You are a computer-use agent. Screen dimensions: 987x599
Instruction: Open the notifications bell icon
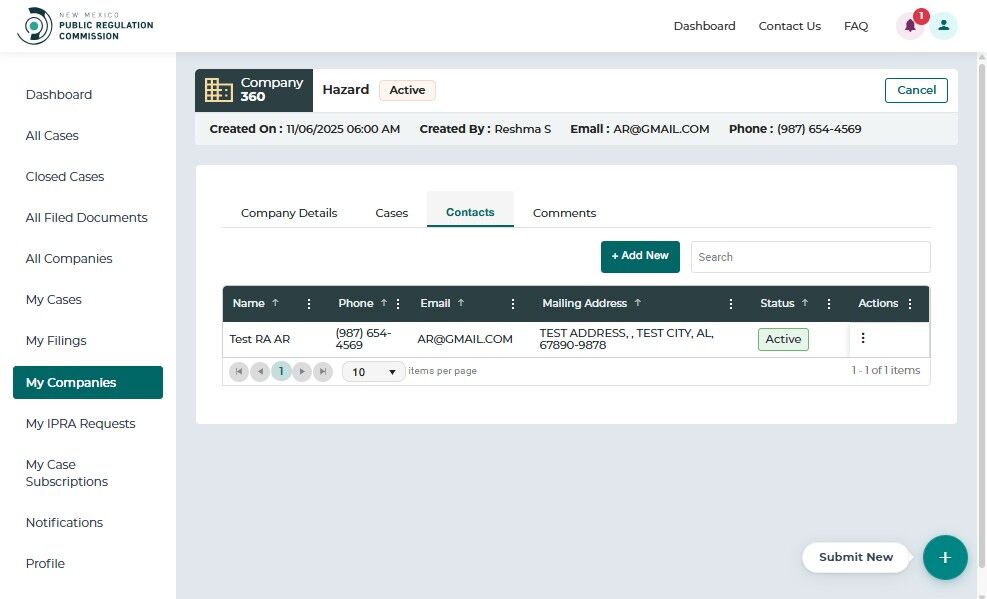coord(910,26)
